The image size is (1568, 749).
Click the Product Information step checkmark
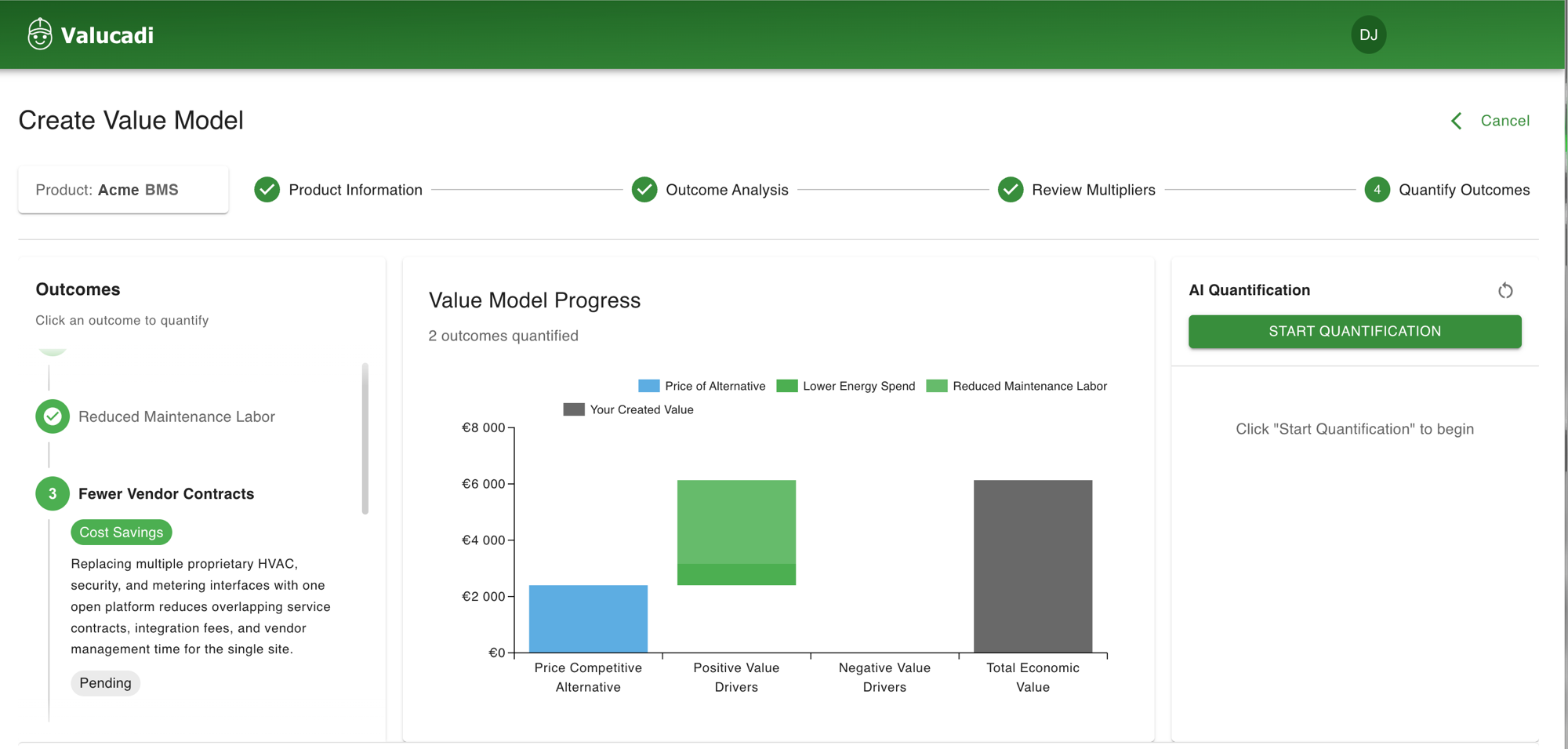[267, 190]
